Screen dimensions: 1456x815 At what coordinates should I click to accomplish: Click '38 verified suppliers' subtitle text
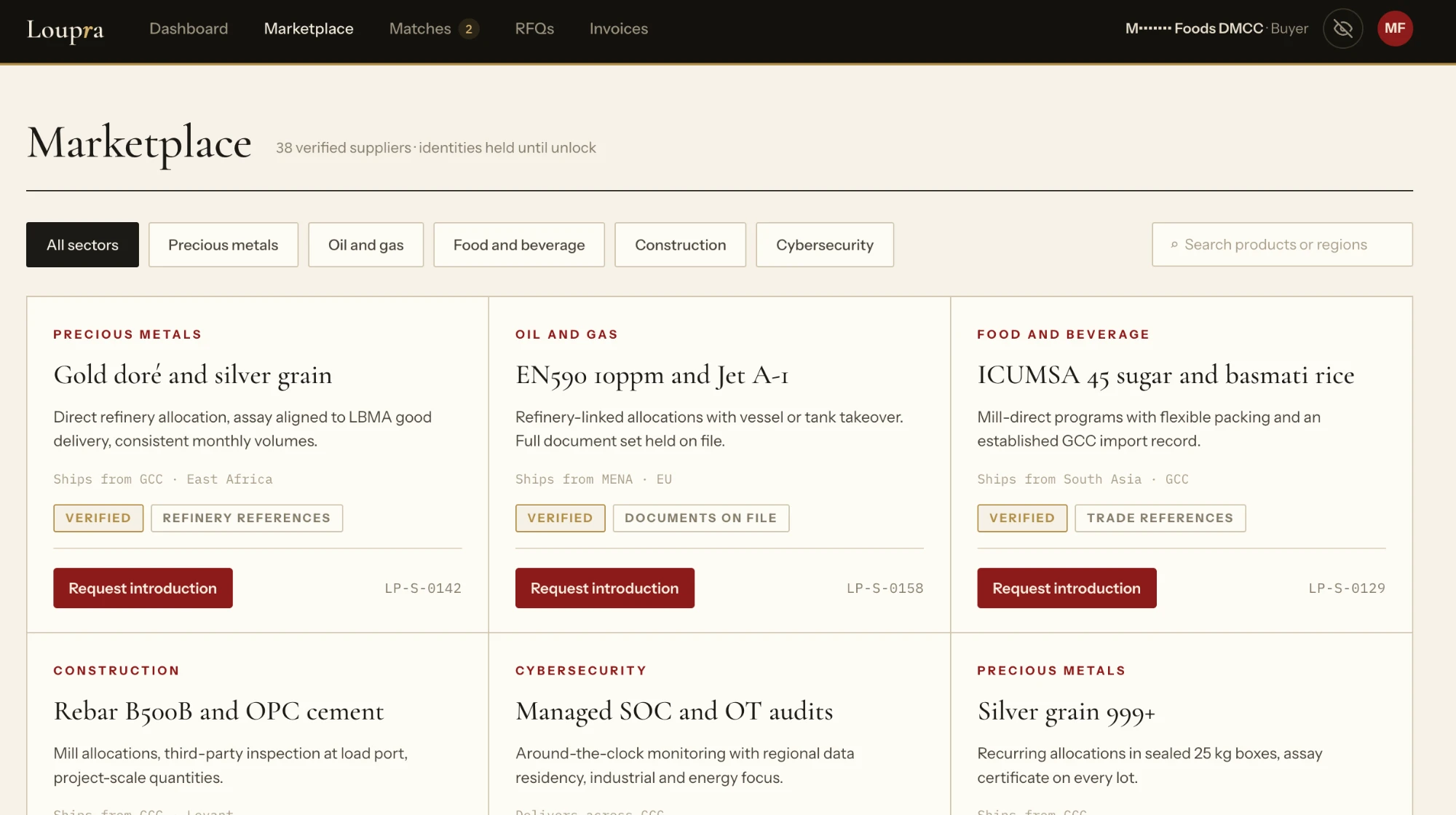[435, 148]
